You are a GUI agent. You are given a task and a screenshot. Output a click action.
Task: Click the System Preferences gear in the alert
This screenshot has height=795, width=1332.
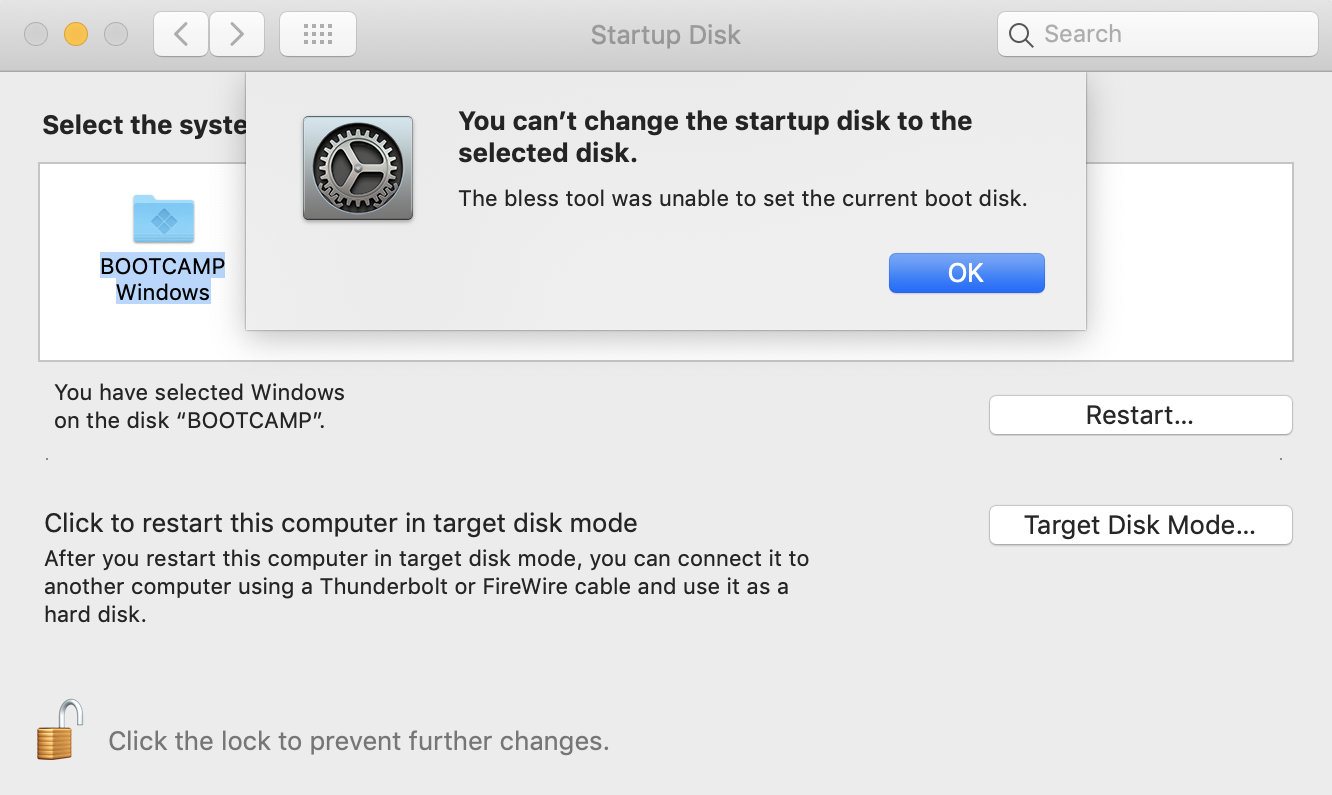357,168
